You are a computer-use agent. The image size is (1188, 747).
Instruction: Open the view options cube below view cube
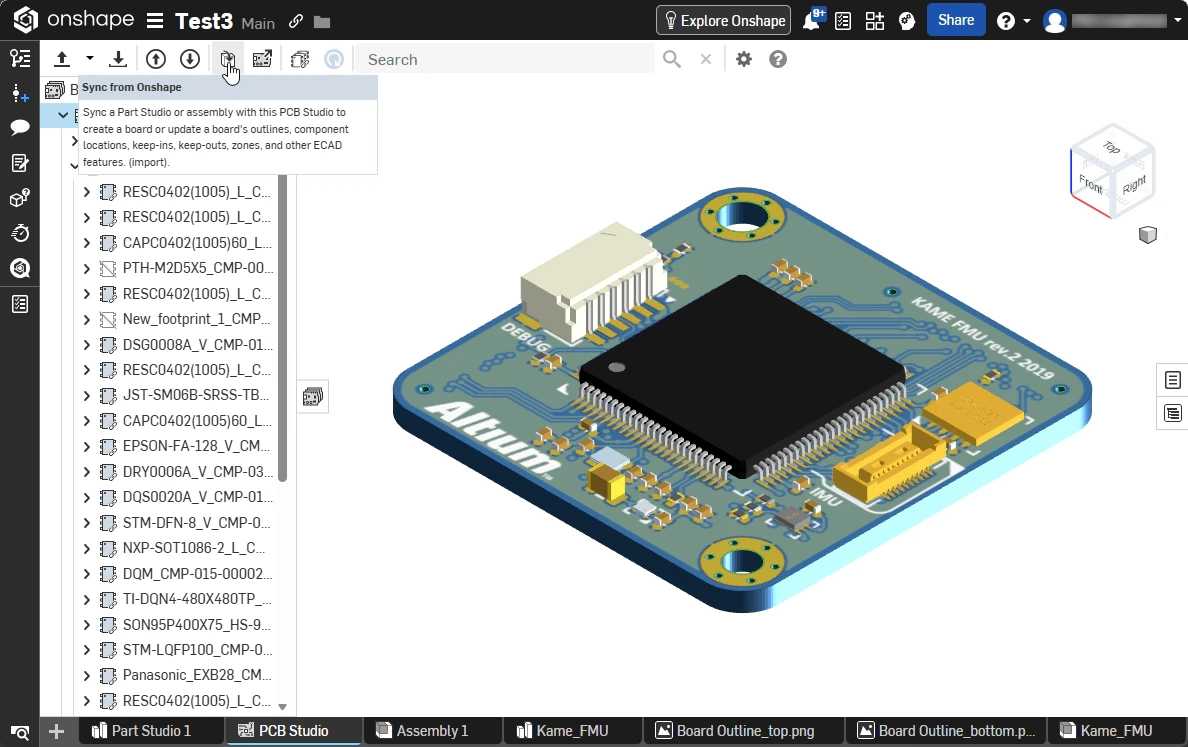tap(1148, 235)
